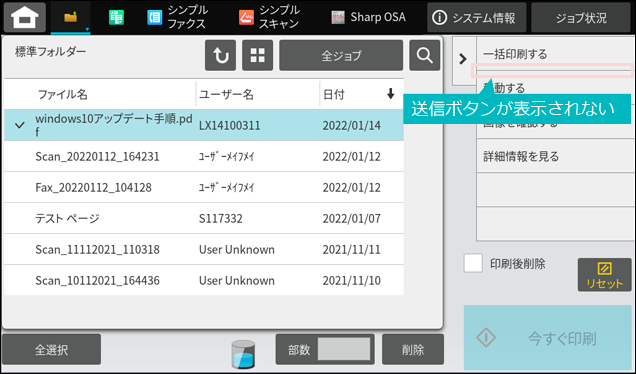Launch シンプルファクス simple fax mode
Image resolution: width=636 pixels, height=374 pixels.
pos(177,17)
